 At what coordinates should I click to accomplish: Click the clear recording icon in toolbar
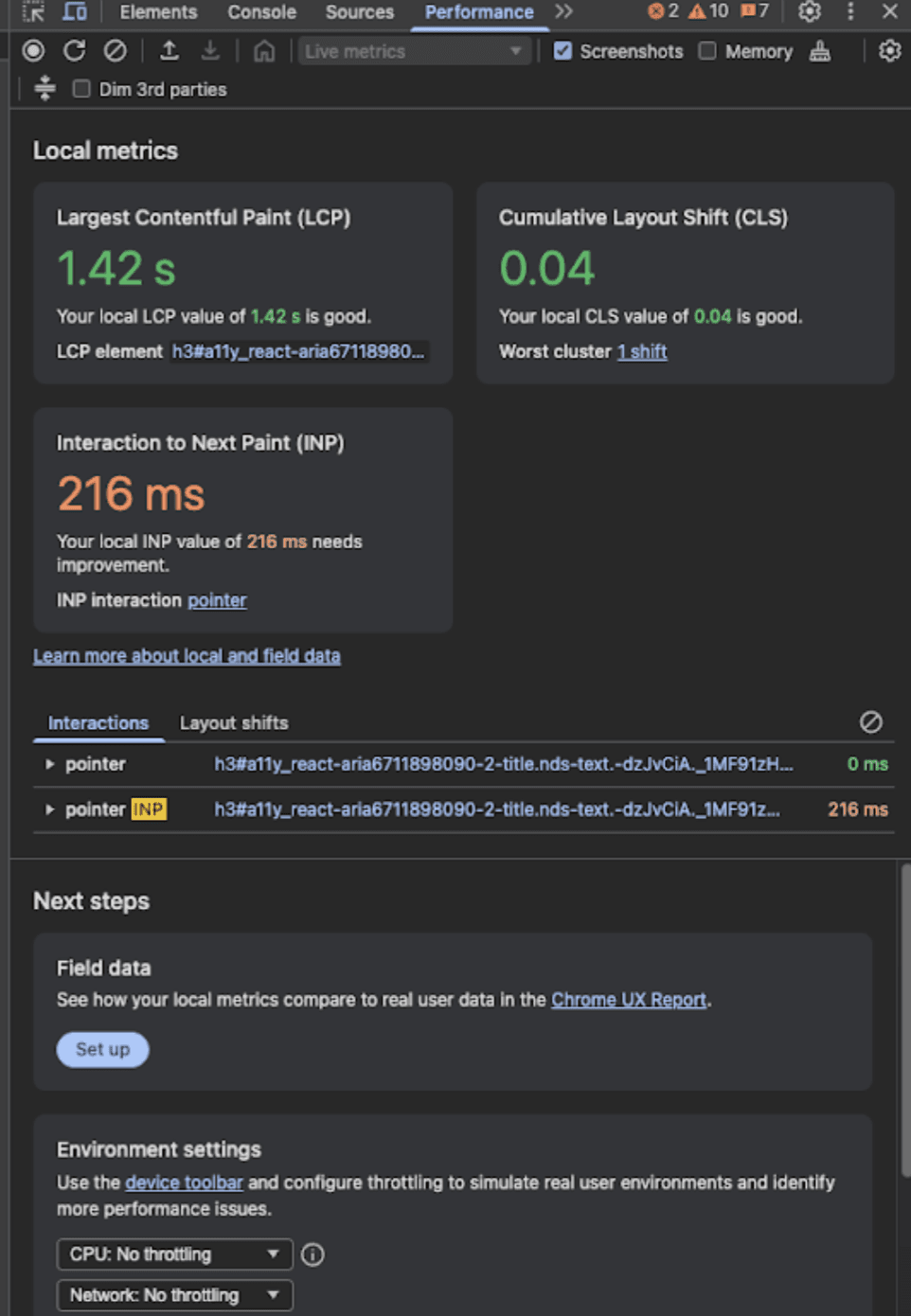(x=115, y=51)
